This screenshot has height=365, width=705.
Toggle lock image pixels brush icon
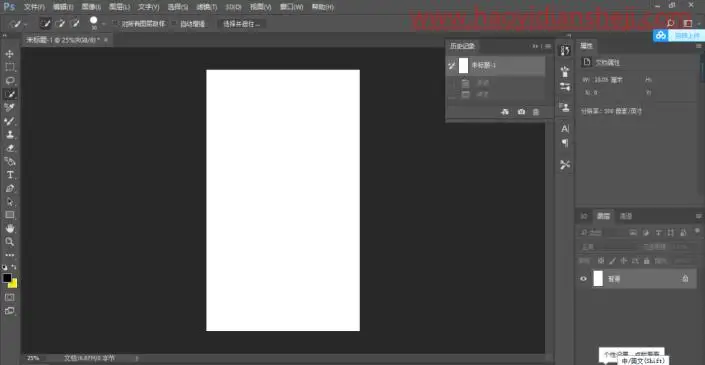[x=612, y=261]
